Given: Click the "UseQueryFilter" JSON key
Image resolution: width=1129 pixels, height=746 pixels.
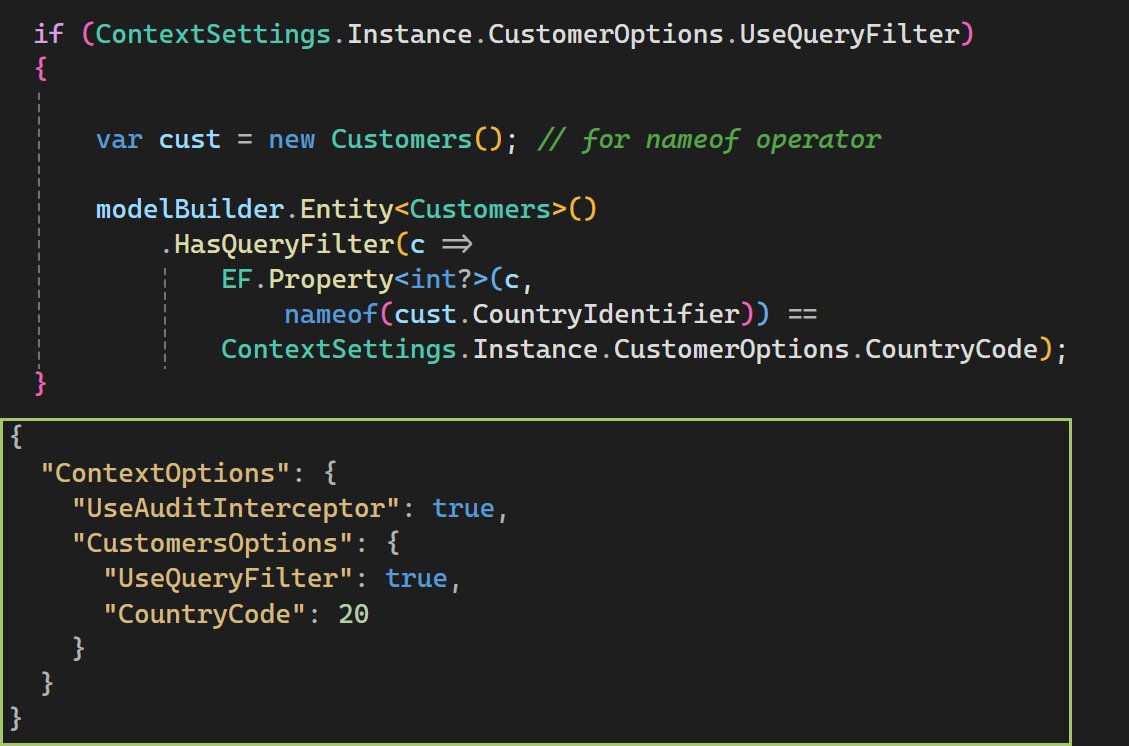Looking at the screenshot, I should click(x=228, y=578).
